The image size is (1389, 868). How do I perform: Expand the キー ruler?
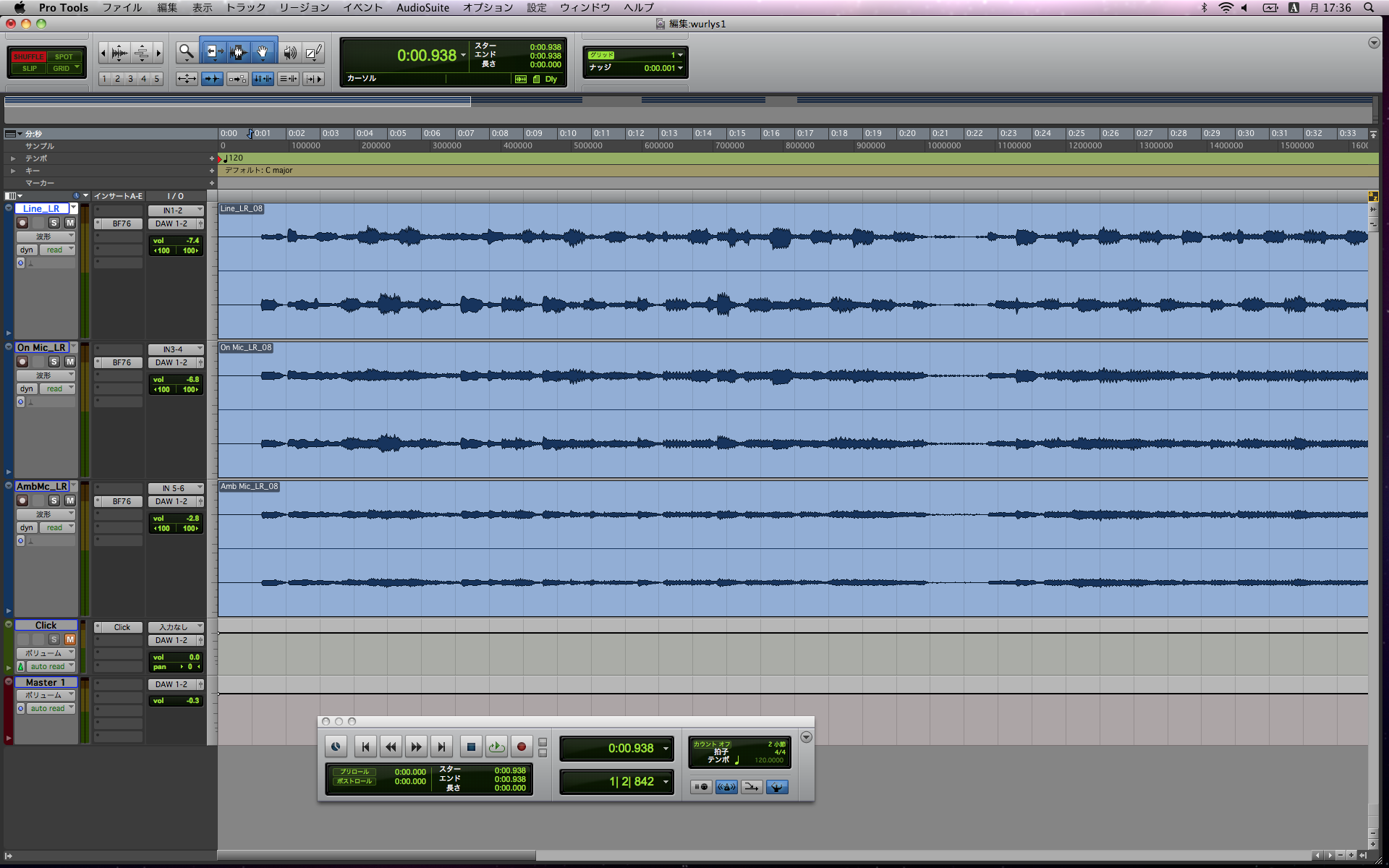12,171
